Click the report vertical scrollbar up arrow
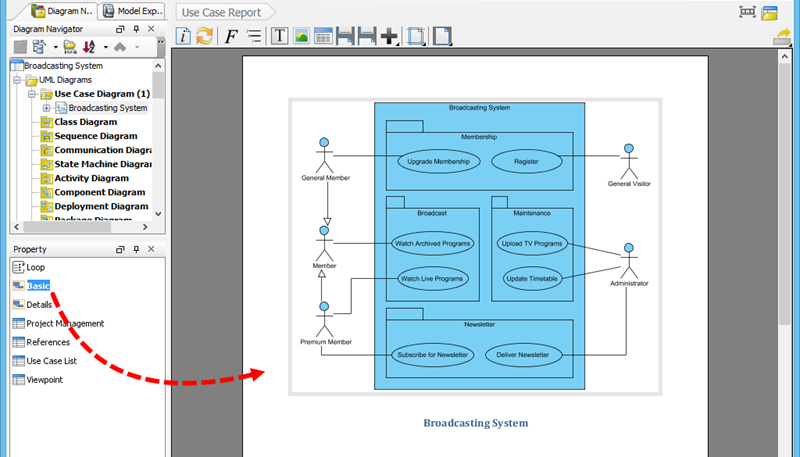Image resolution: width=800 pixels, height=457 pixels. 785,56
